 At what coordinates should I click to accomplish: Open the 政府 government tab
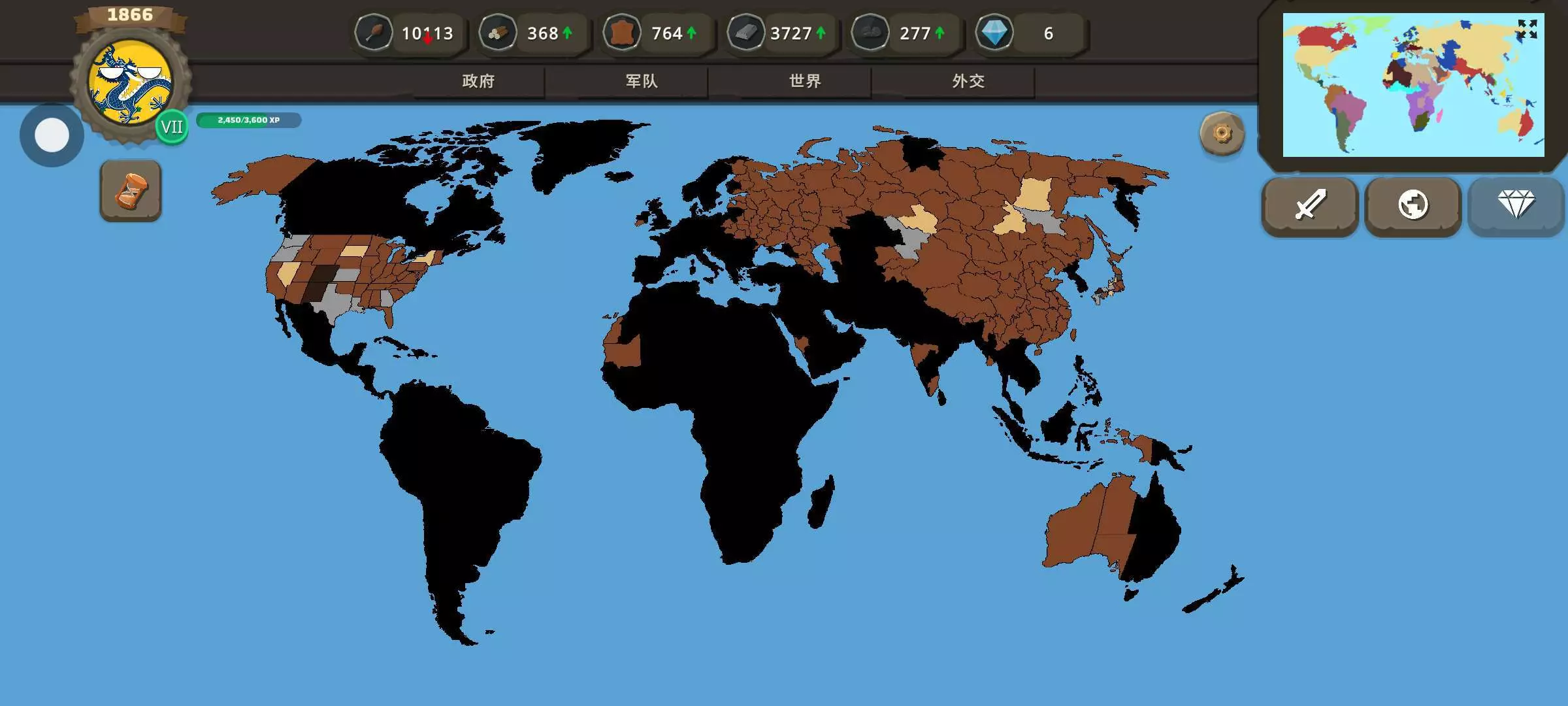(x=478, y=81)
